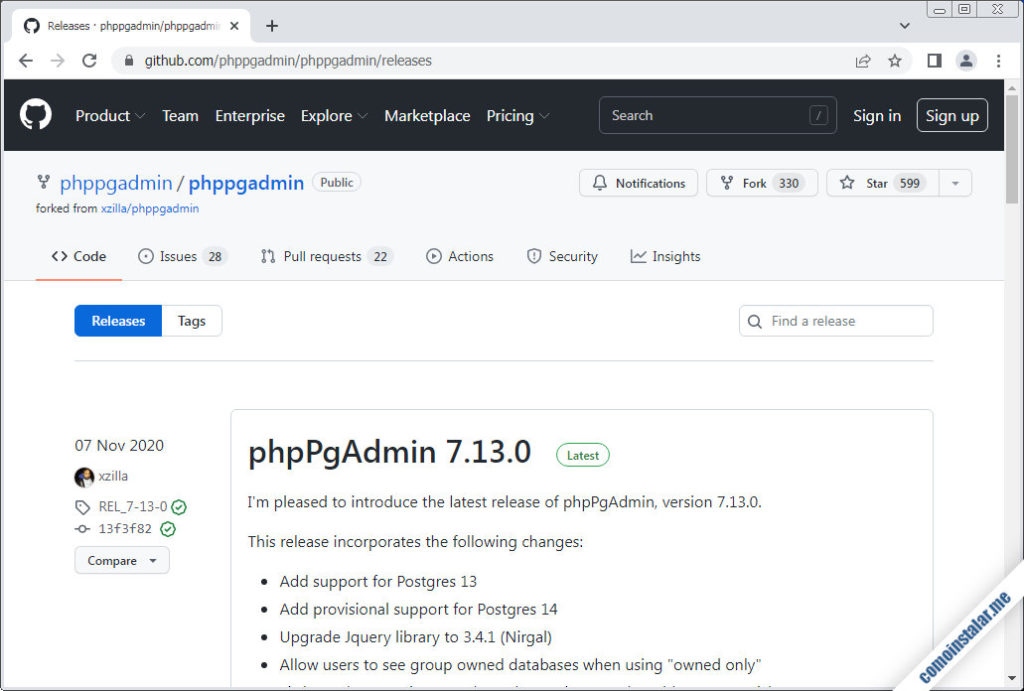Click the commit icon beside 13f3f82
Viewport: 1024px width, 691px height.
(x=83, y=529)
